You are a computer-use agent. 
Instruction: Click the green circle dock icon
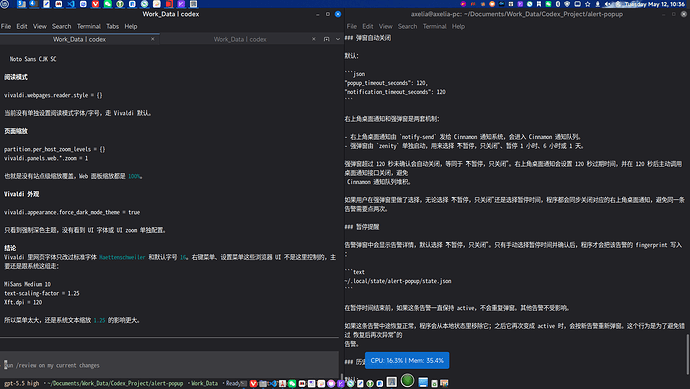tap(407, 380)
